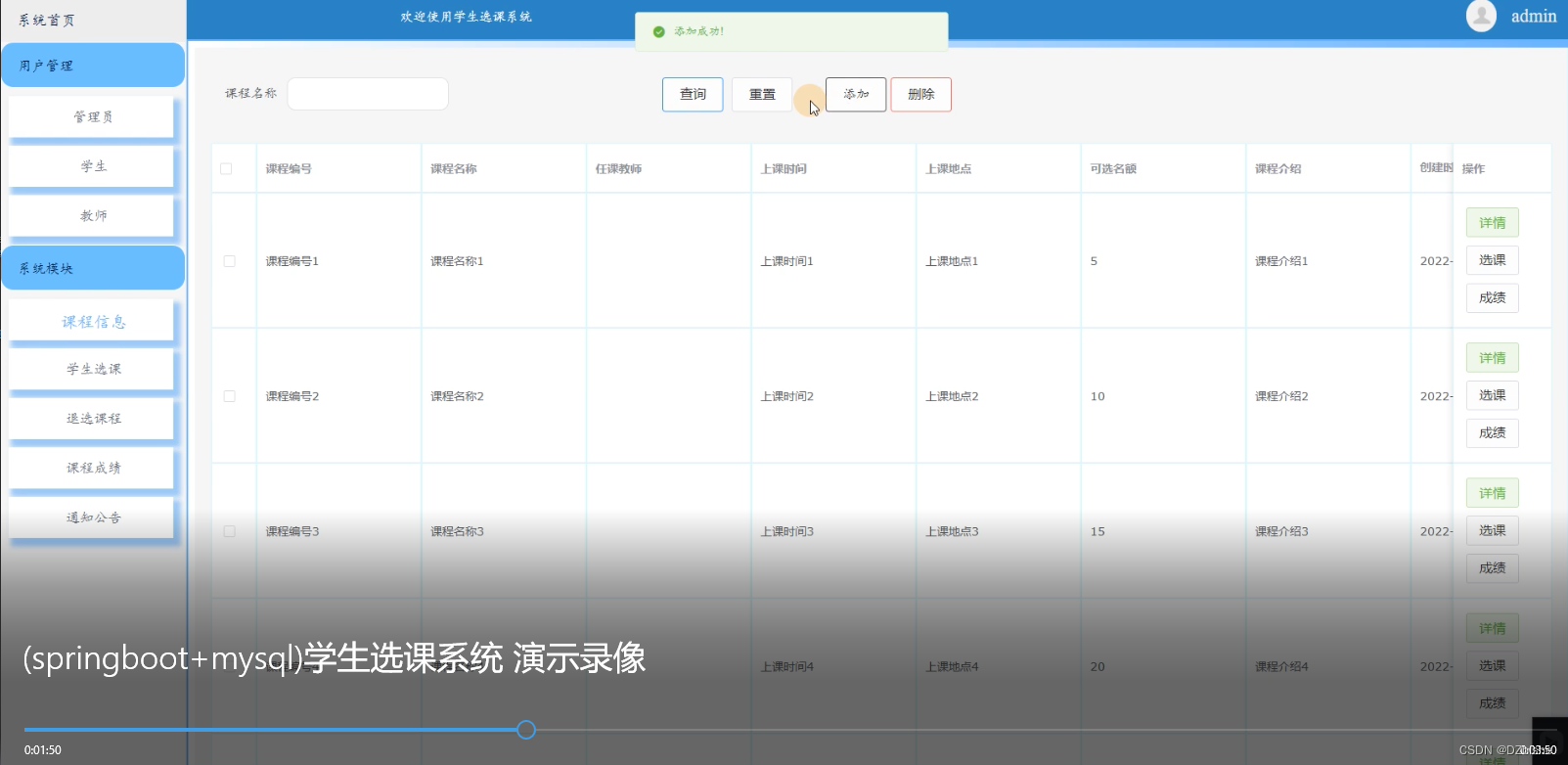1568x765 pixels.
Task: Click the 添加成功 notification message
Action: 791,31
